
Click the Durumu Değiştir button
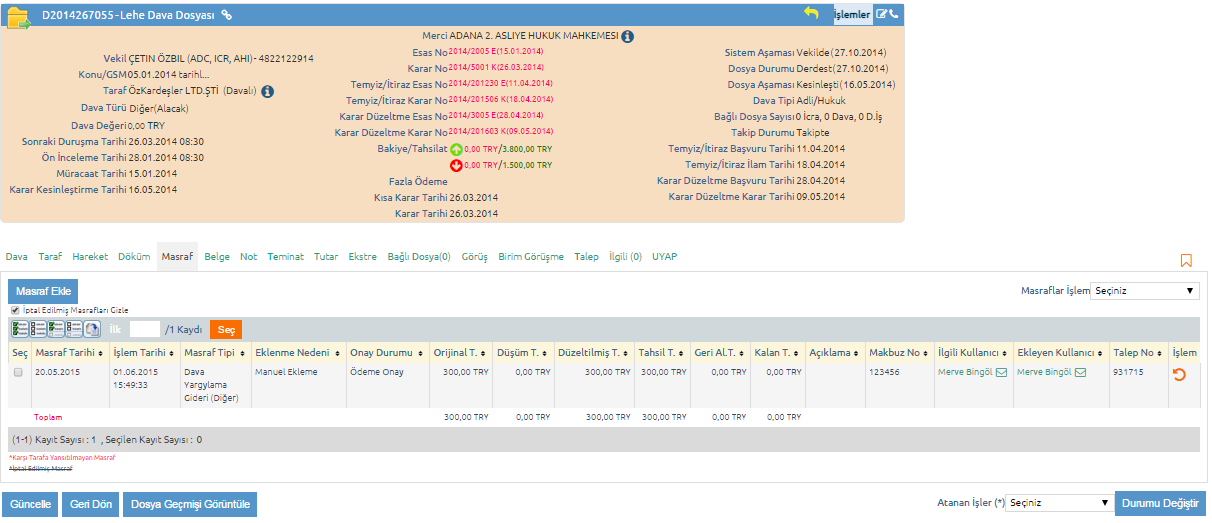(1160, 503)
